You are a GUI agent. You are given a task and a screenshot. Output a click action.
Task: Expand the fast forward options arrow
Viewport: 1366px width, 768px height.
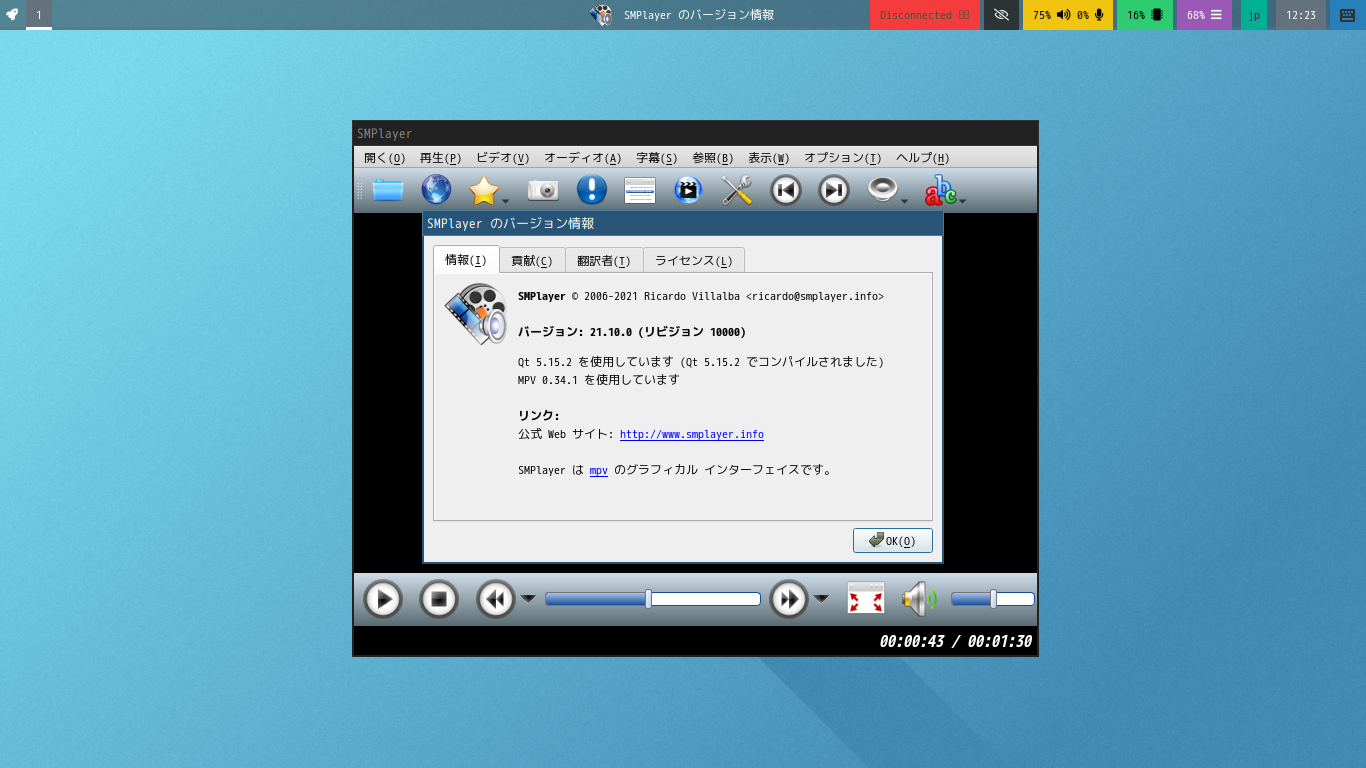[821, 599]
